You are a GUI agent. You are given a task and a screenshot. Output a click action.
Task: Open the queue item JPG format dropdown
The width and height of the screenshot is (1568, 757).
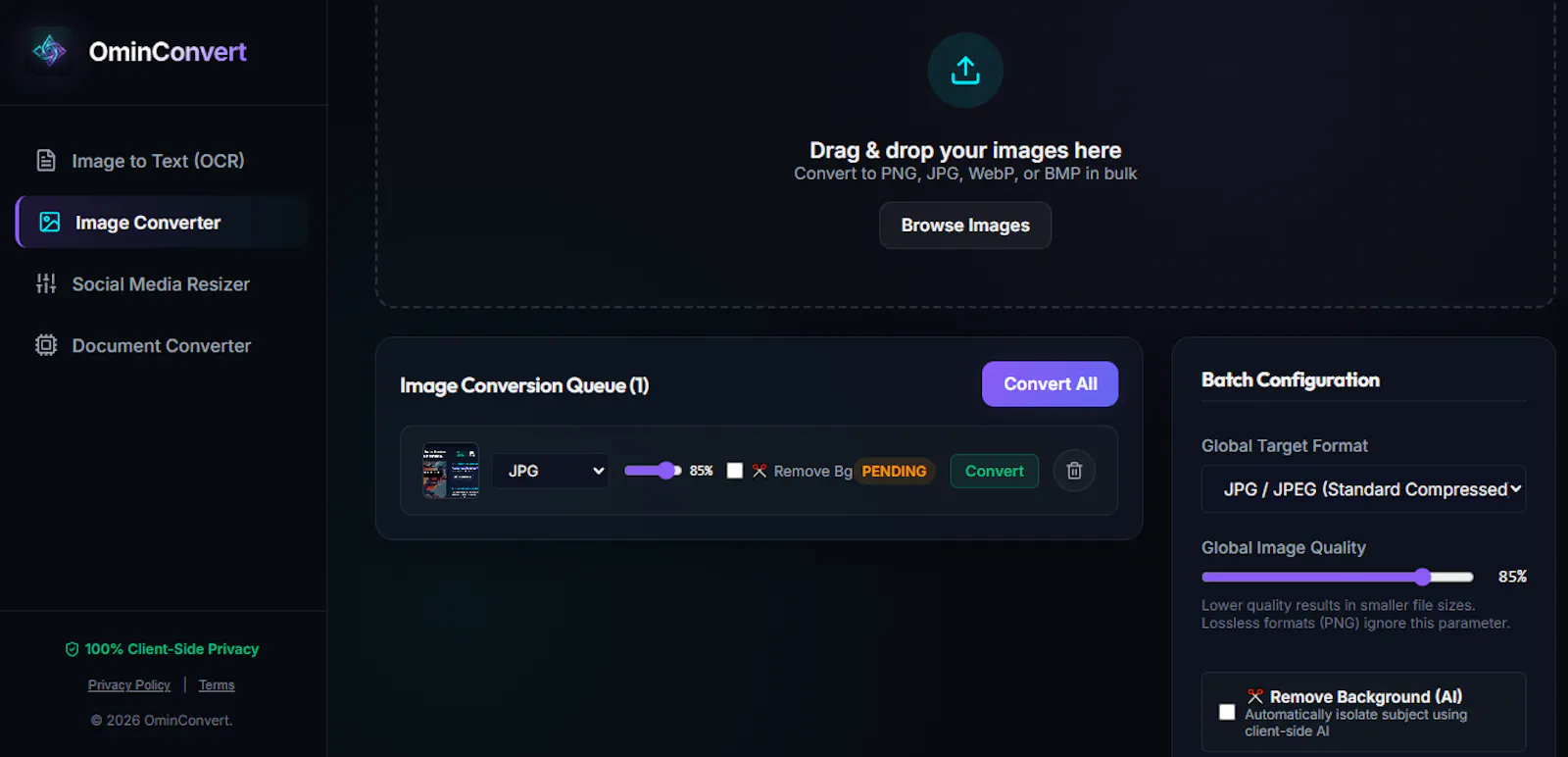pyautogui.click(x=551, y=471)
